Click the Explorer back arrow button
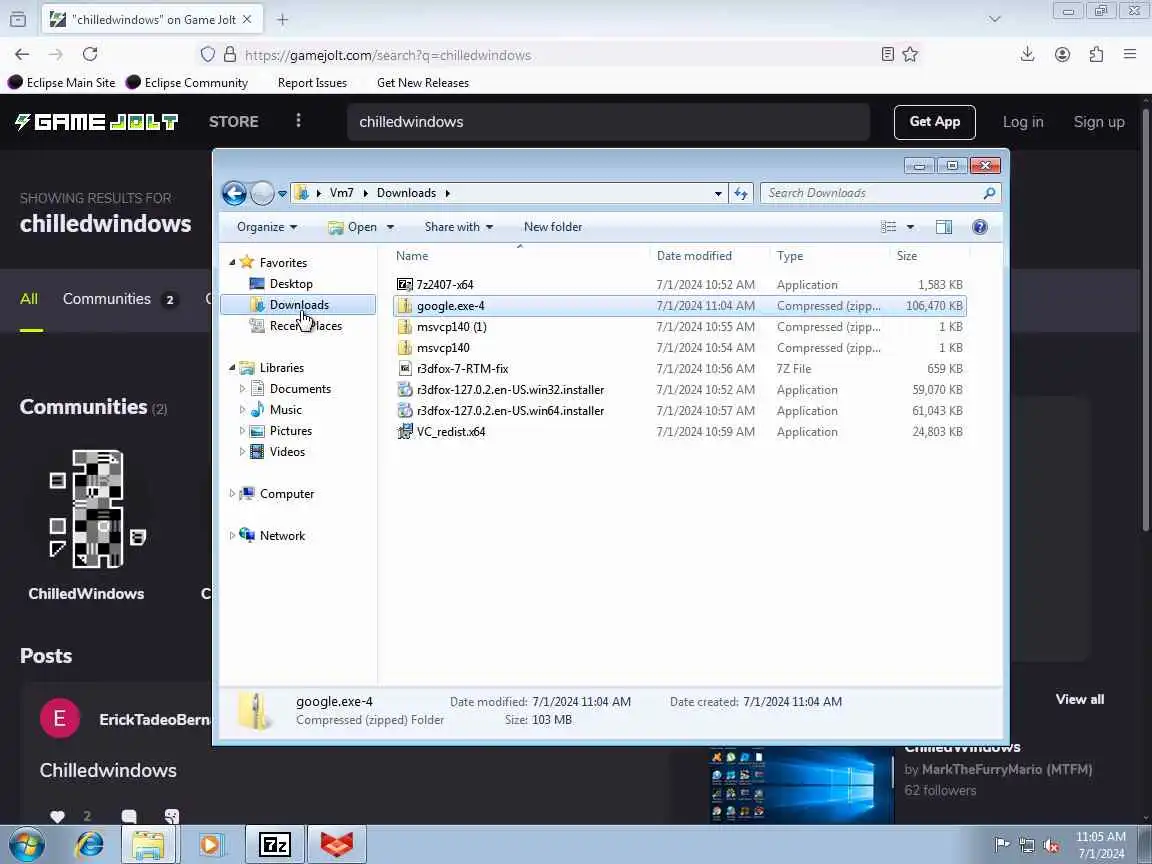Image resolution: width=1152 pixels, height=864 pixels. point(234,193)
